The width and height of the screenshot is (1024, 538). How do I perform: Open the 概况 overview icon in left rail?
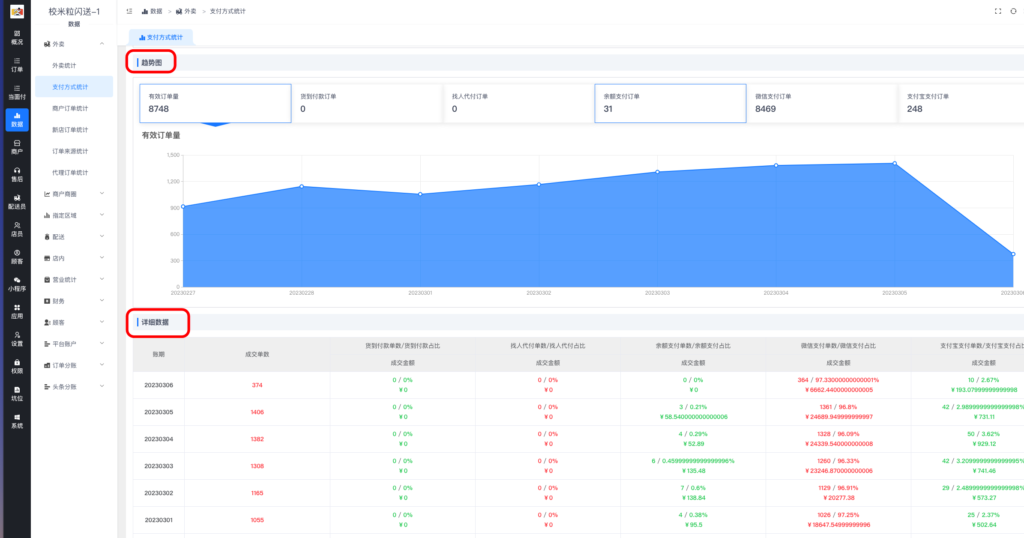point(16,37)
